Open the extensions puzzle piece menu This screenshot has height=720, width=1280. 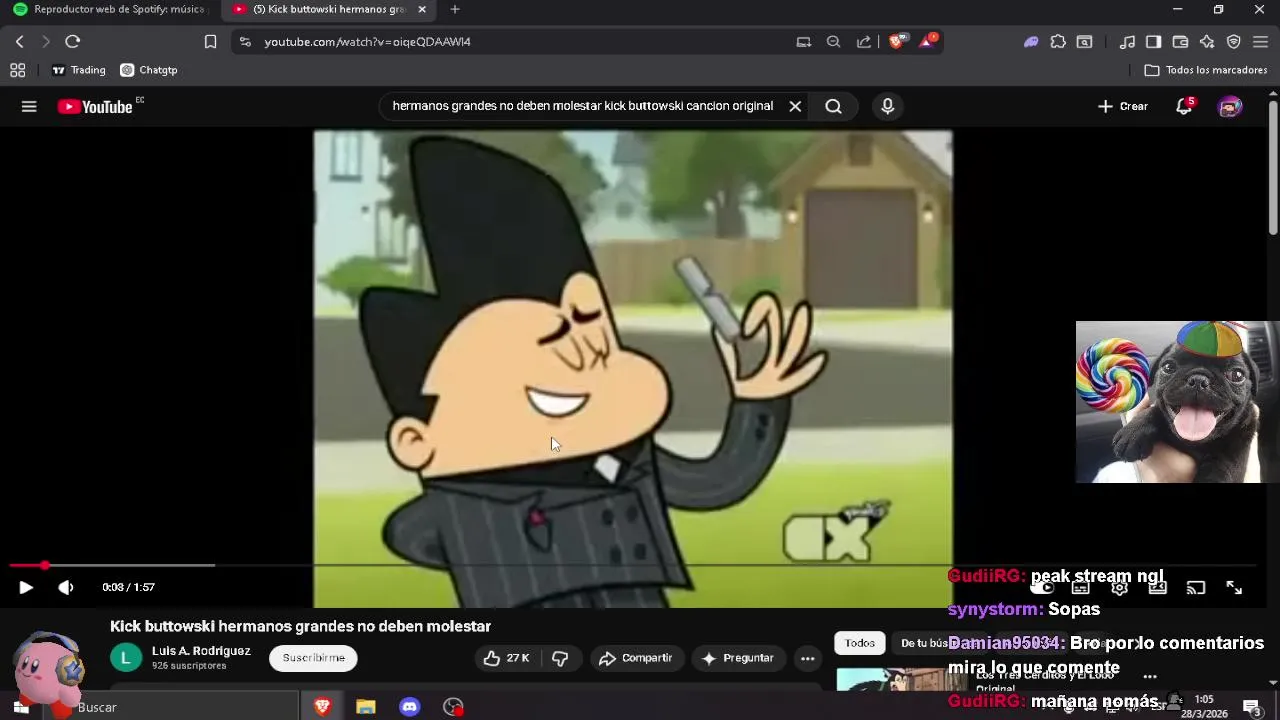tap(1058, 41)
